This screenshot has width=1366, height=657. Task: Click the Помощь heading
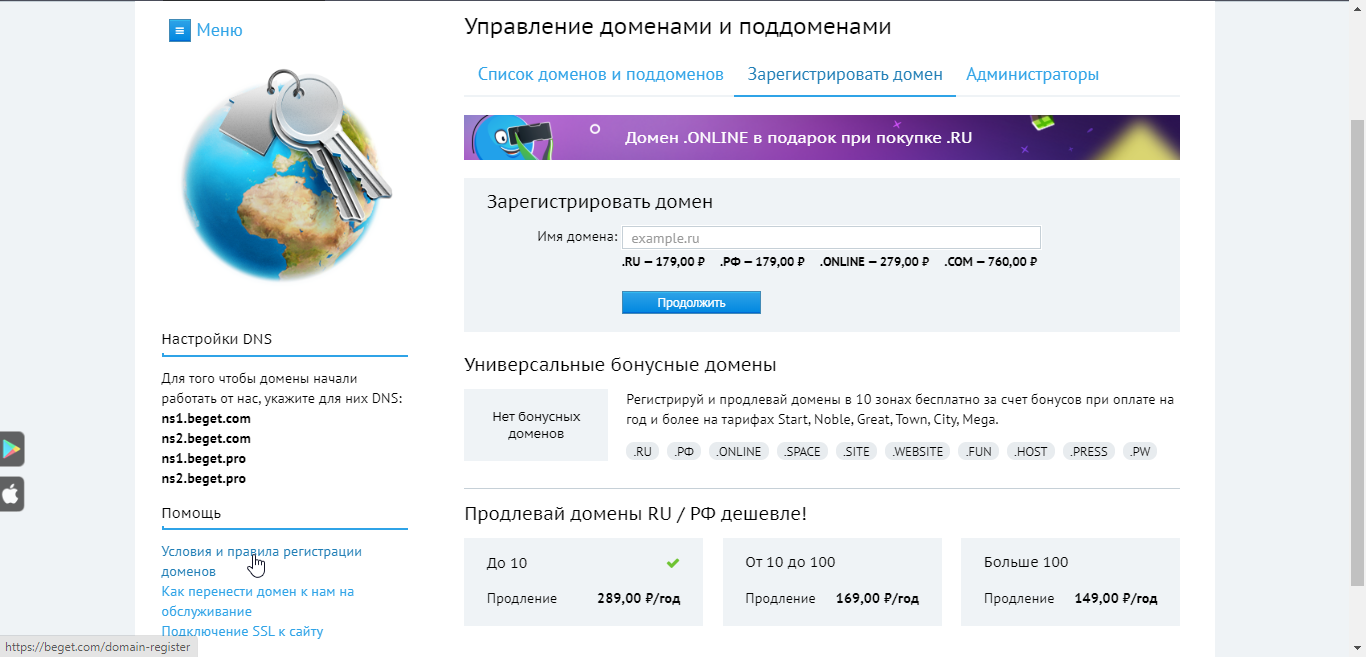click(192, 513)
